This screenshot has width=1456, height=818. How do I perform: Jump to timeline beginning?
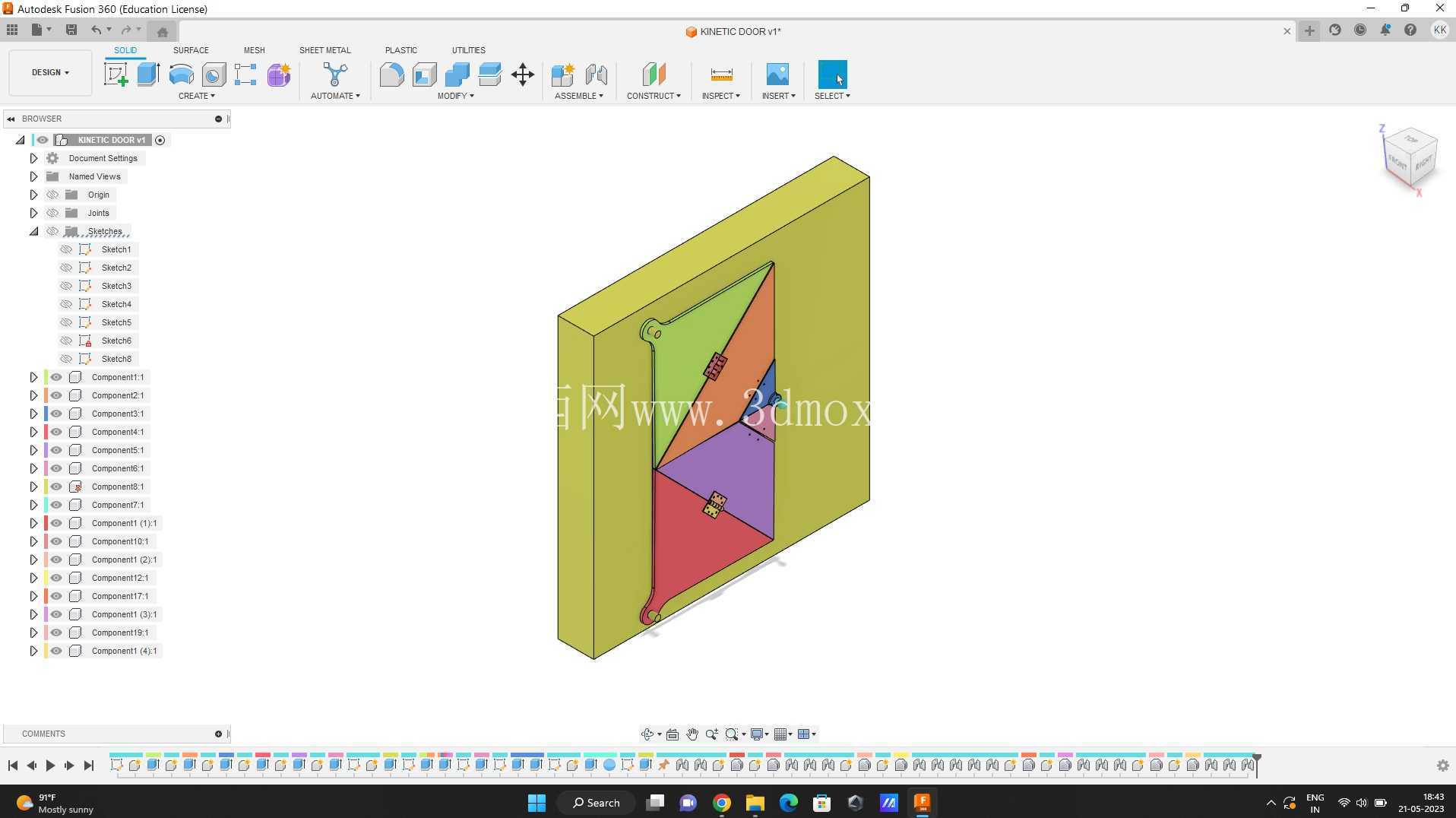(13, 766)
